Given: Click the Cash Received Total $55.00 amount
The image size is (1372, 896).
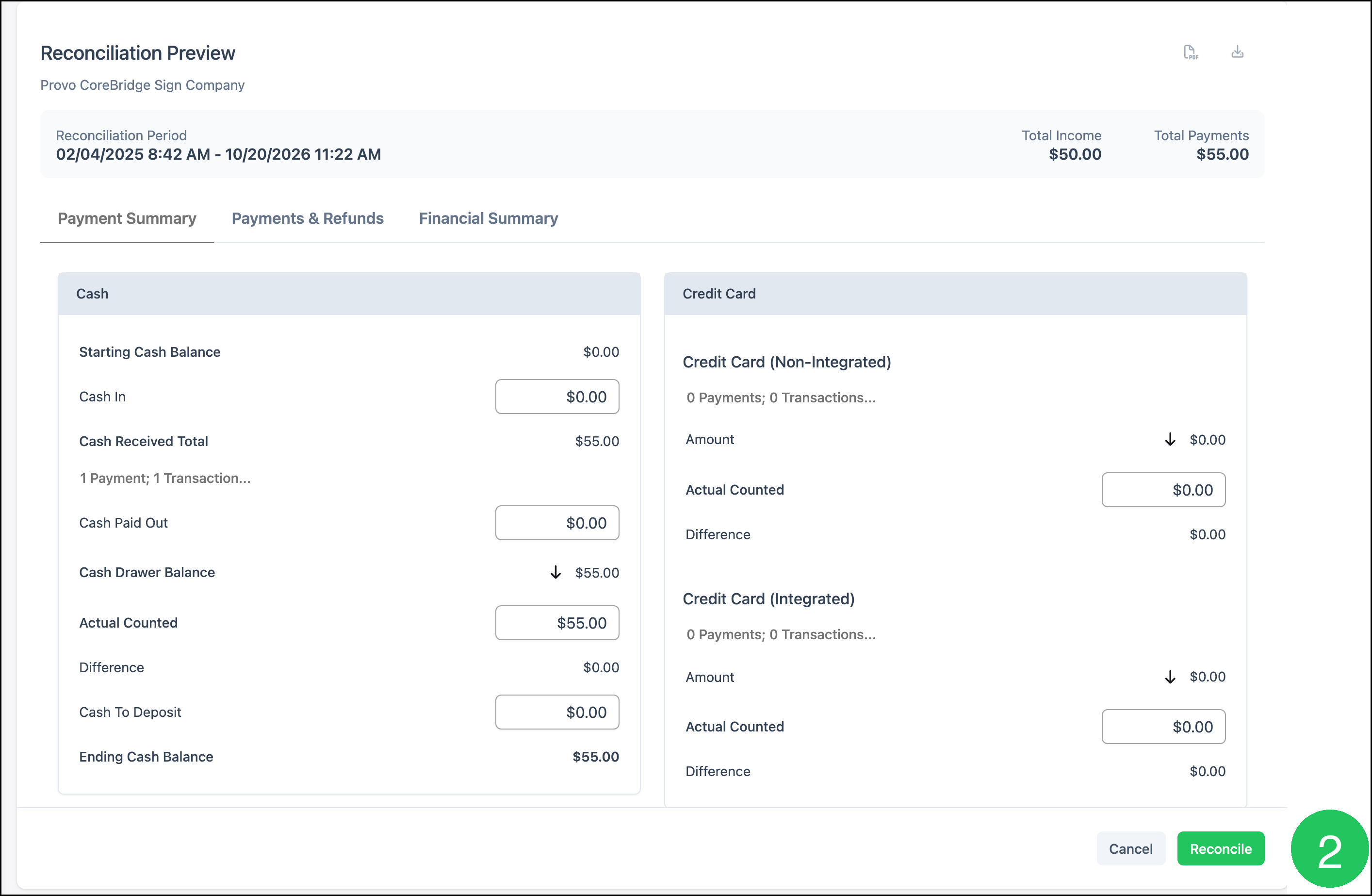Looking at the screenshot, I should tap(597, 442).
